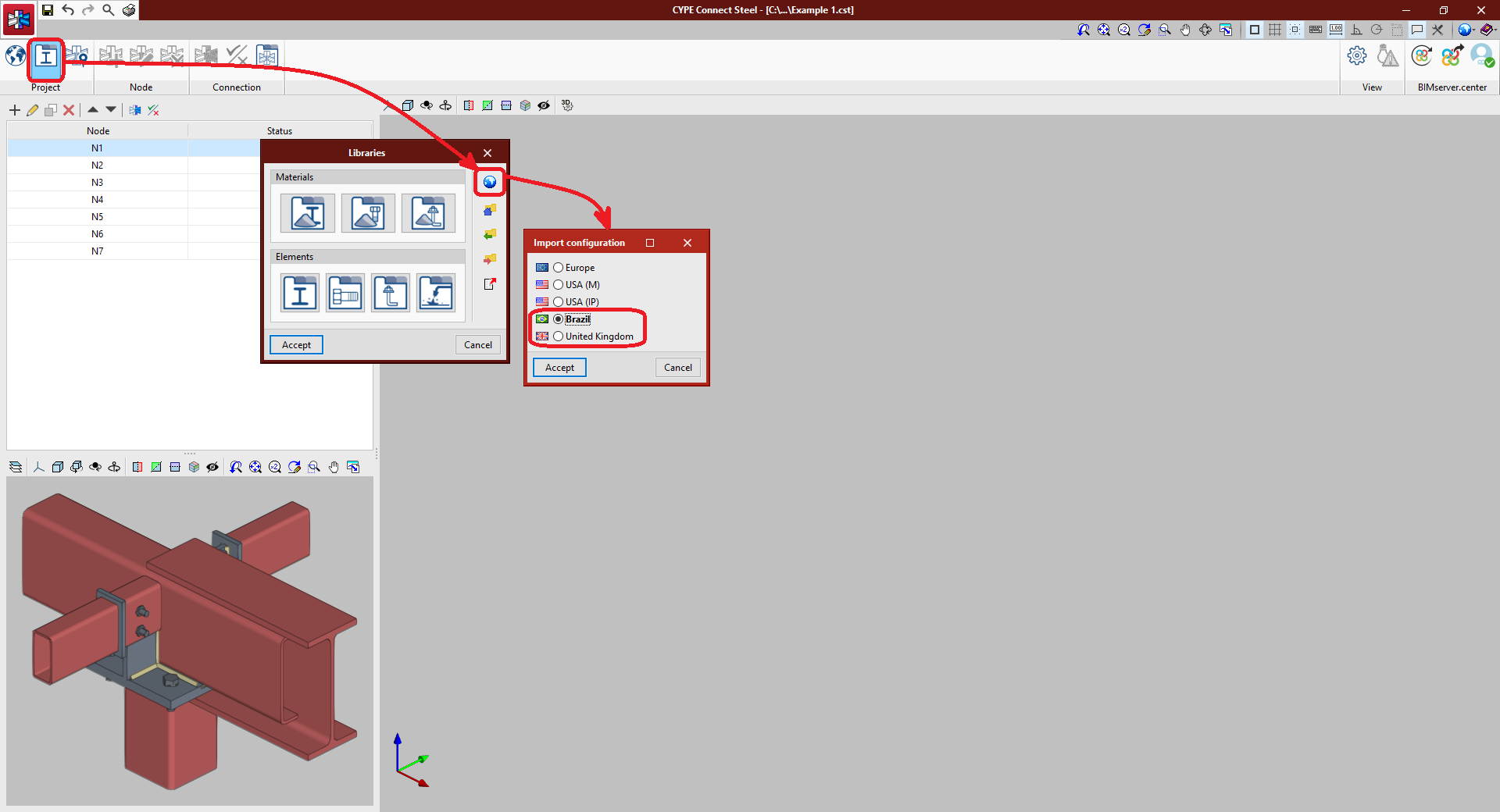Click the magnifier search icon in title bar

tap(109, 9)
